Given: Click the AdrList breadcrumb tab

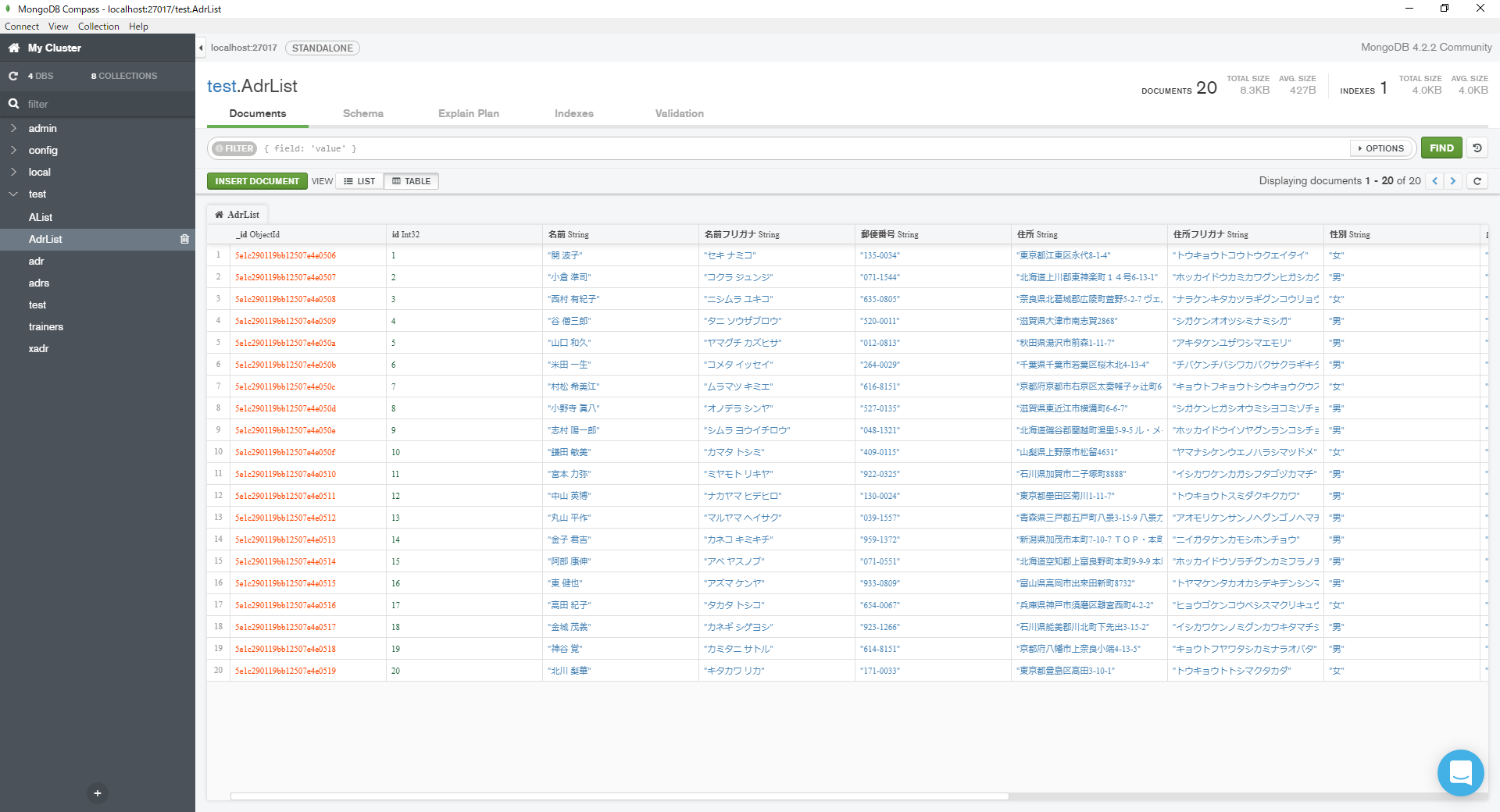Looking at the screenshot, I should (237, 214).
